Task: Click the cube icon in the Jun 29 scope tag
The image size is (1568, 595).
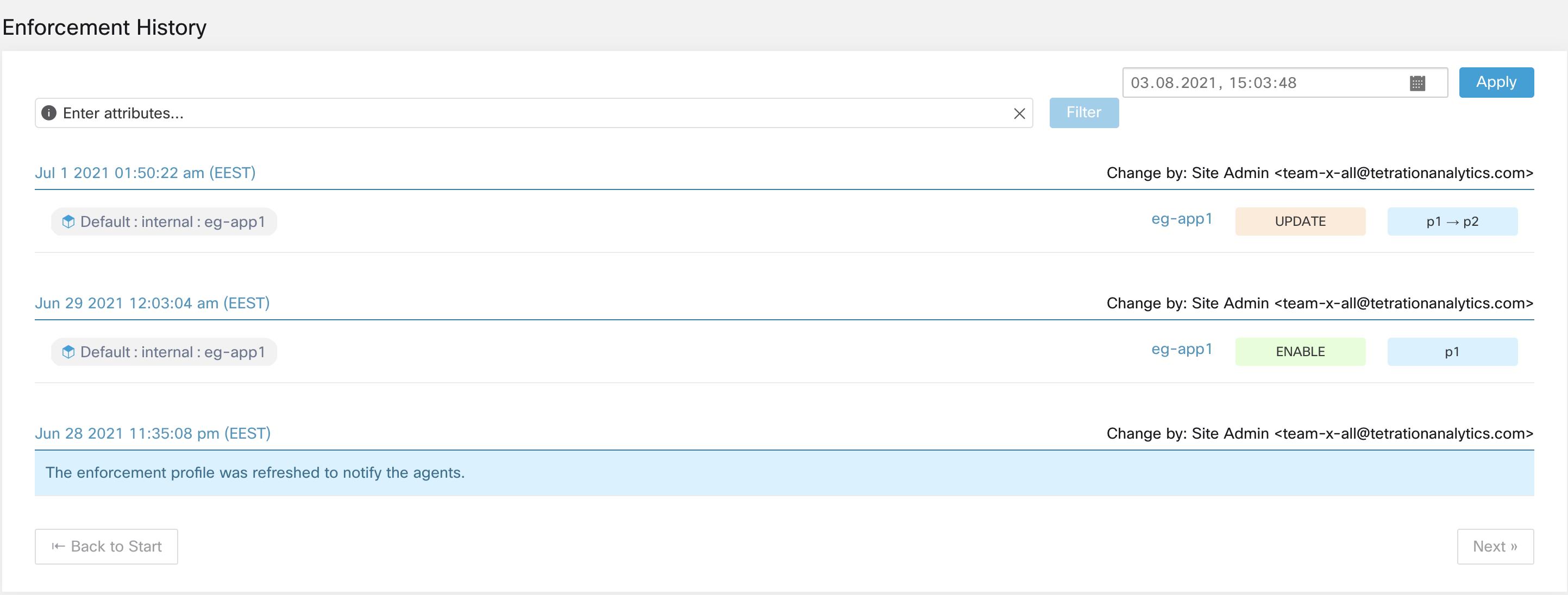Action: pos(69,352)
